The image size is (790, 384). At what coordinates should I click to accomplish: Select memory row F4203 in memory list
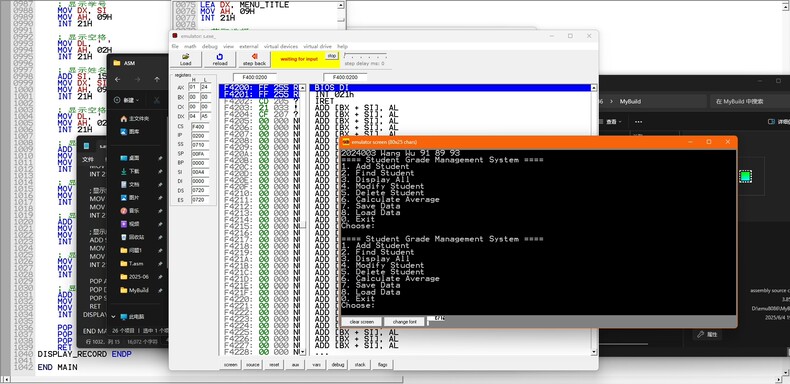tap(259, 107)
